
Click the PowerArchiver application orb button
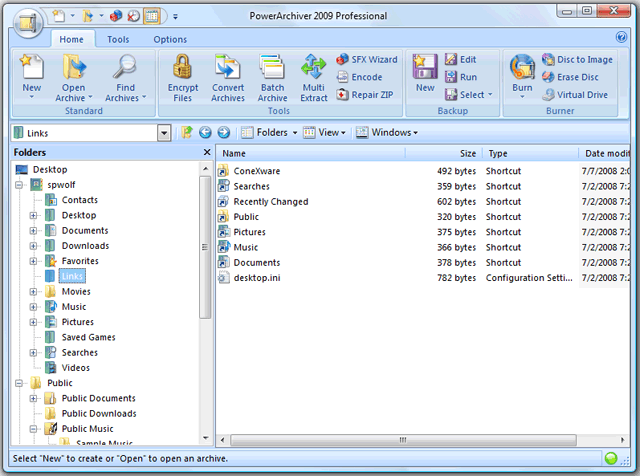[28, 22]
